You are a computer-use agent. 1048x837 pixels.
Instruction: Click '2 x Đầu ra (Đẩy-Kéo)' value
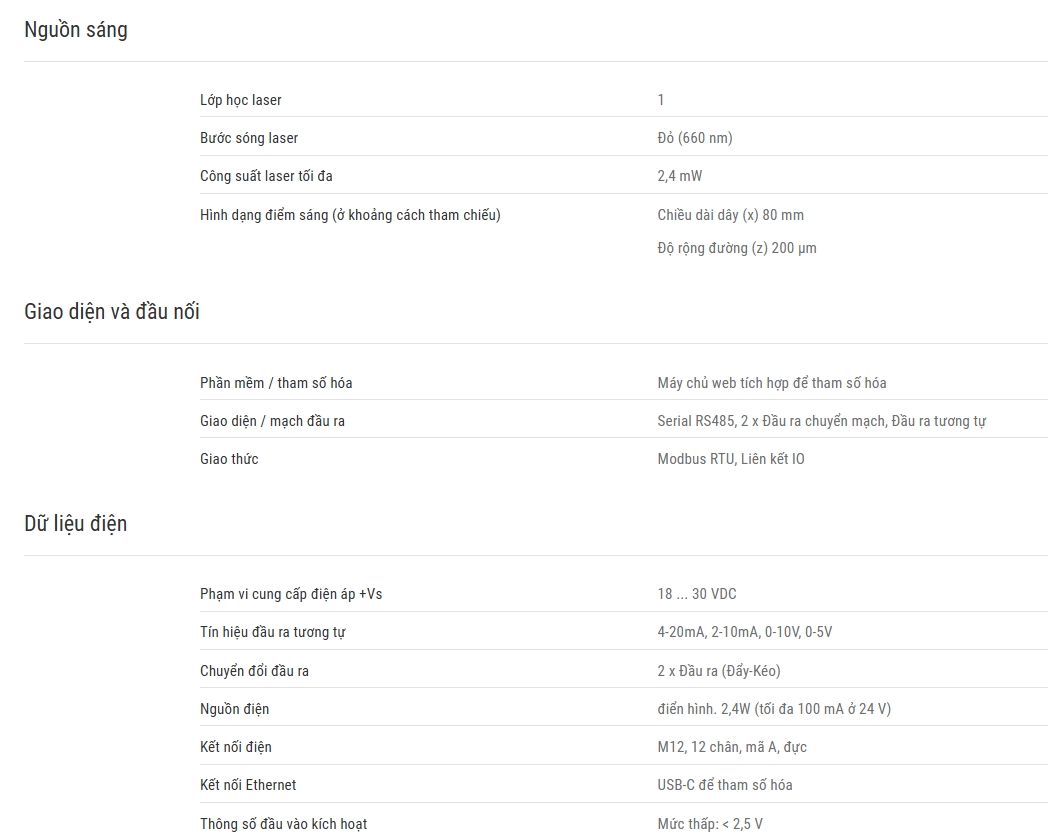[719, 671]
